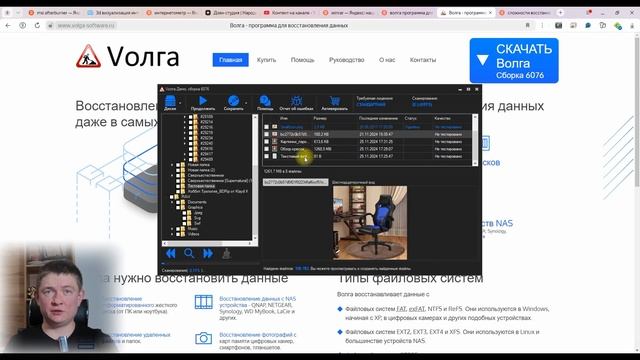Click the scan progress bar near status
Image resolution: width=640 pixels, height=360 pixels.
211,264
